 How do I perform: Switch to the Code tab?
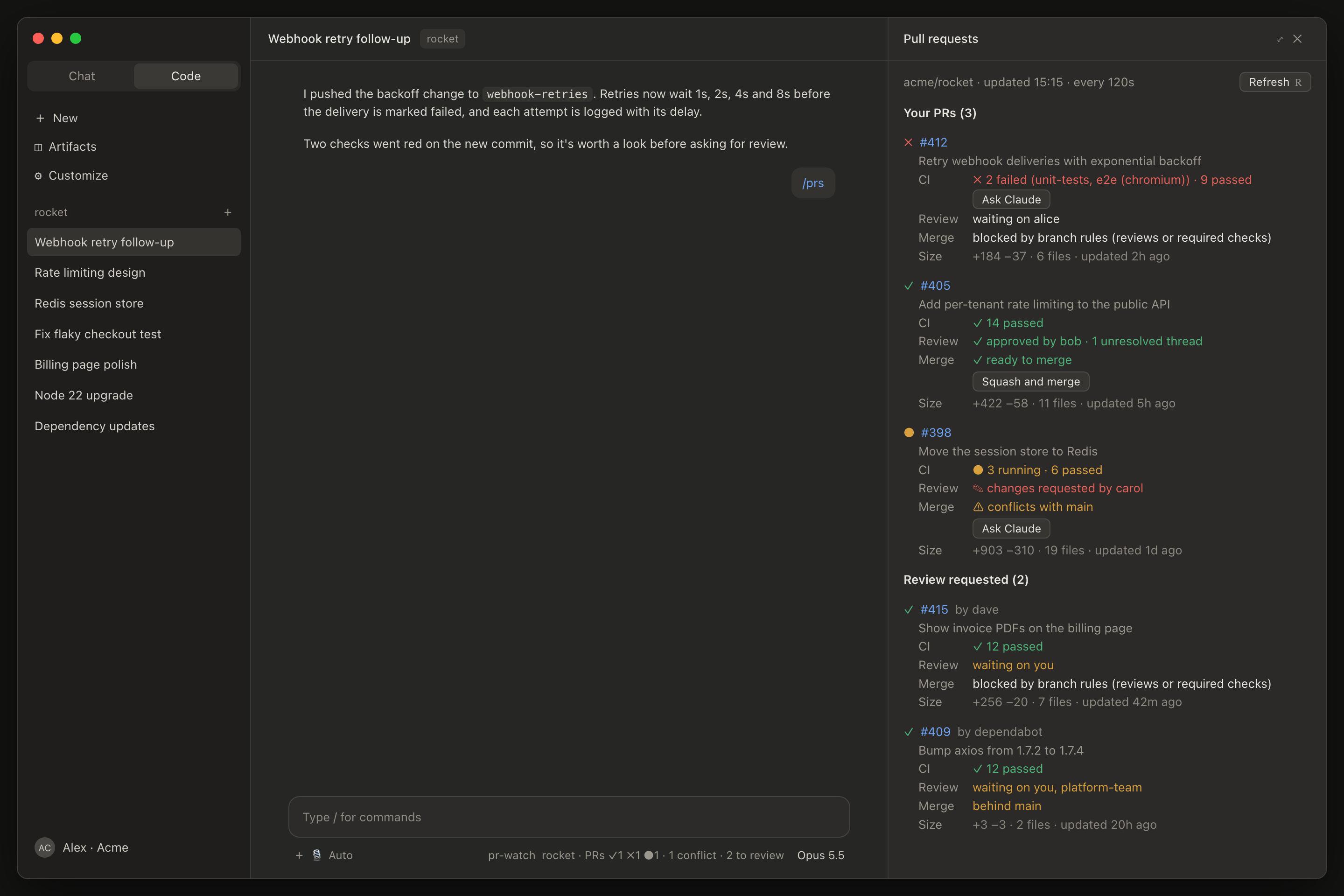pos(186,76)
